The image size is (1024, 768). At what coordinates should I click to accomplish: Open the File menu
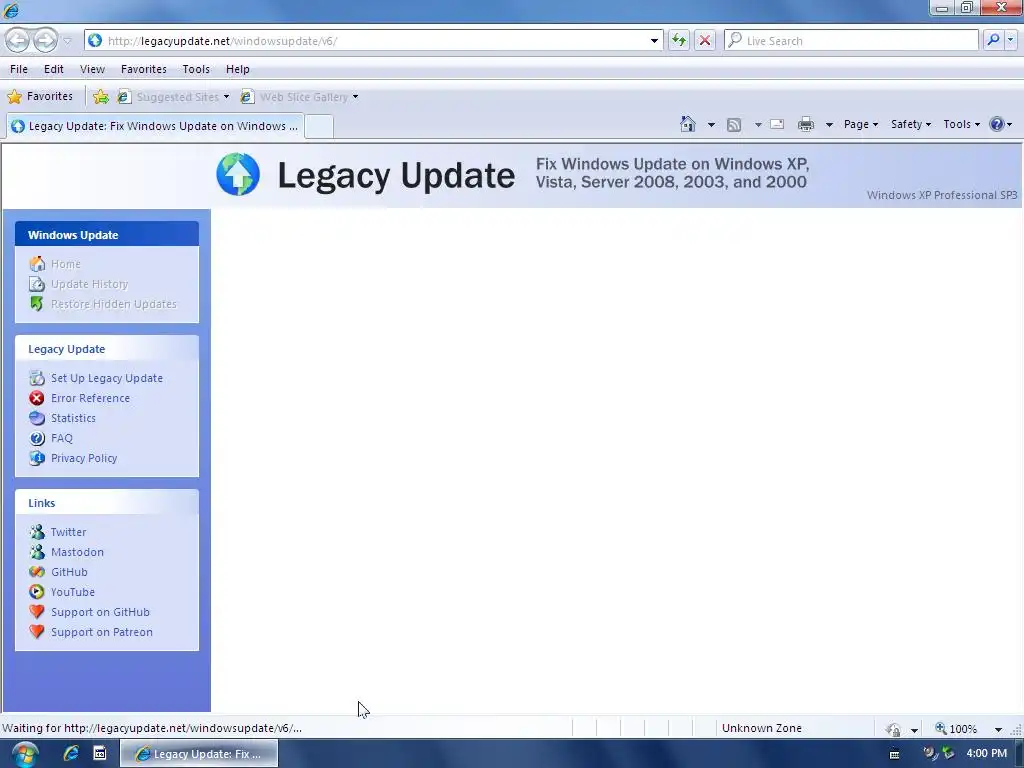tap(19, 69)
